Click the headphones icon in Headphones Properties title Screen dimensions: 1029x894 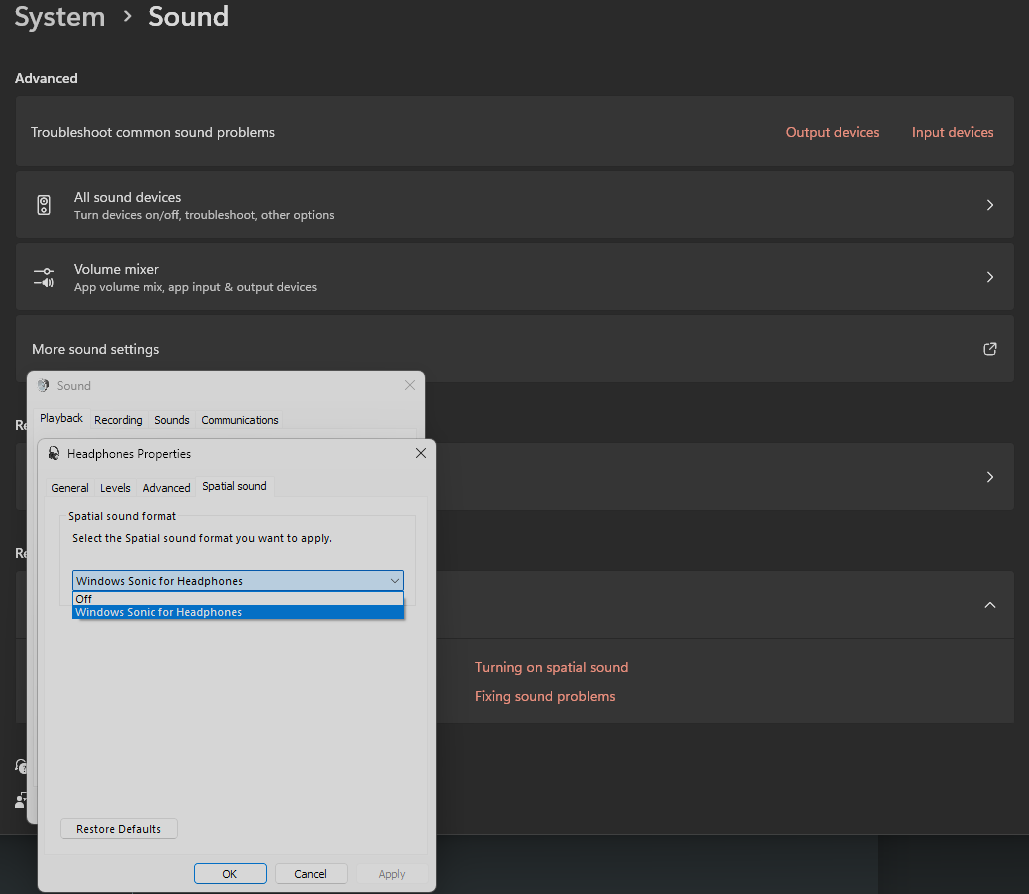tap(54, 453)
